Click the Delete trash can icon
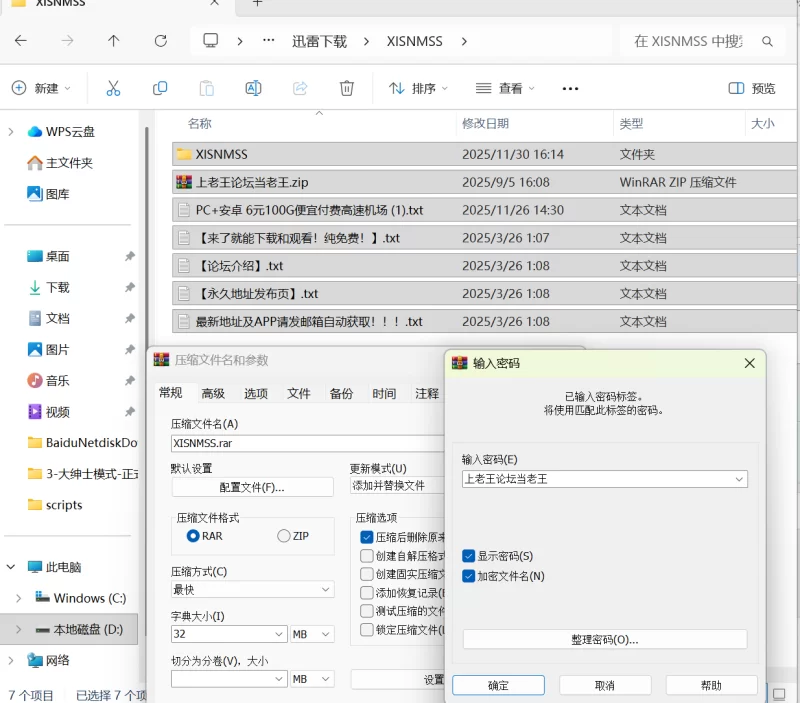The image size is (800, 703). pos(347,88)
